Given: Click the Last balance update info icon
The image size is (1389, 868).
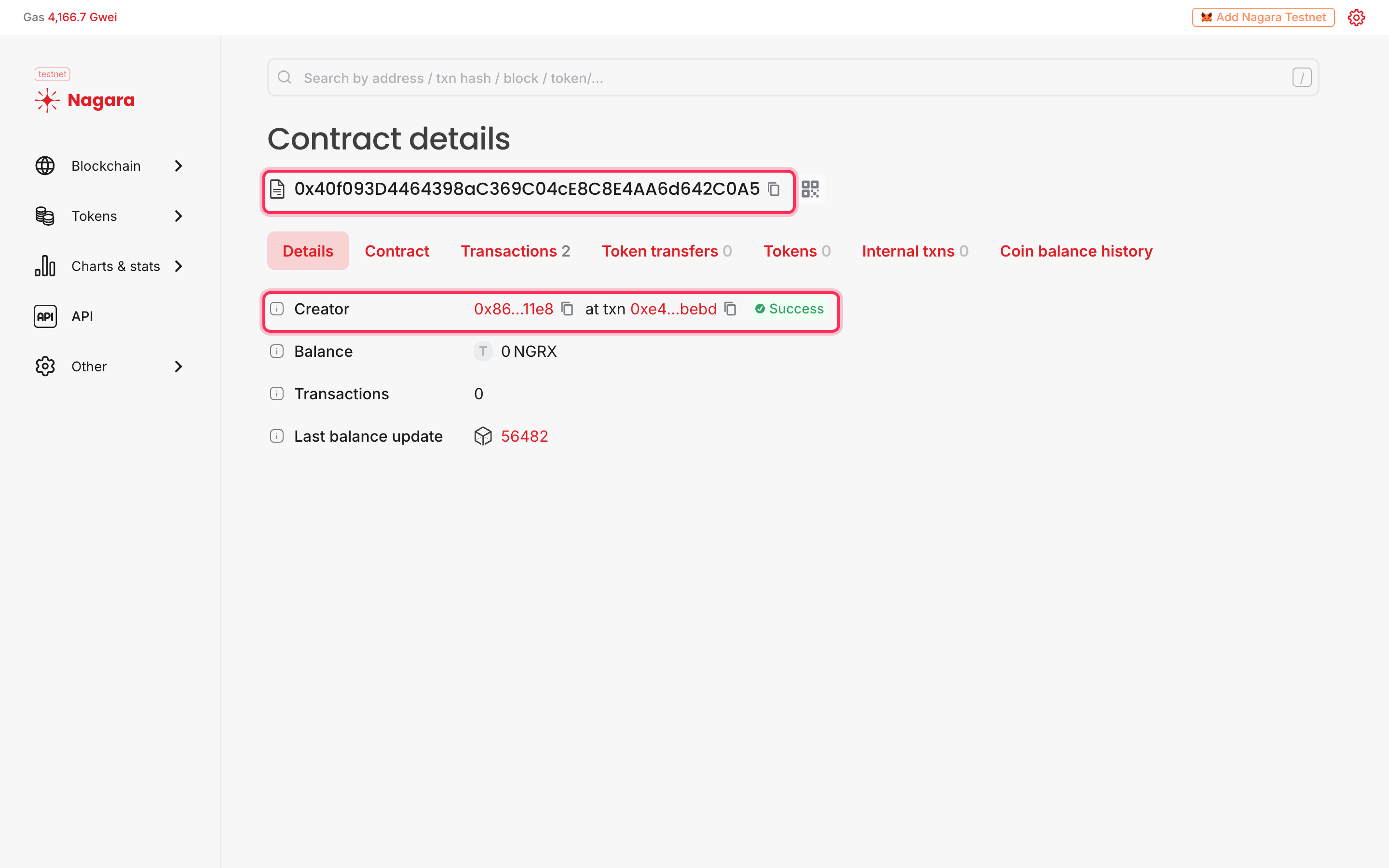Looking at the screenshot, I should pos(277,436).
